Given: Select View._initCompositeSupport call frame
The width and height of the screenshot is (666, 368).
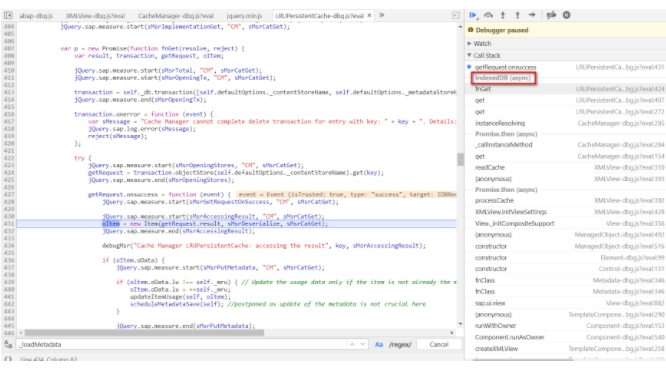Looking at the screenshot, I should point(565,223).
